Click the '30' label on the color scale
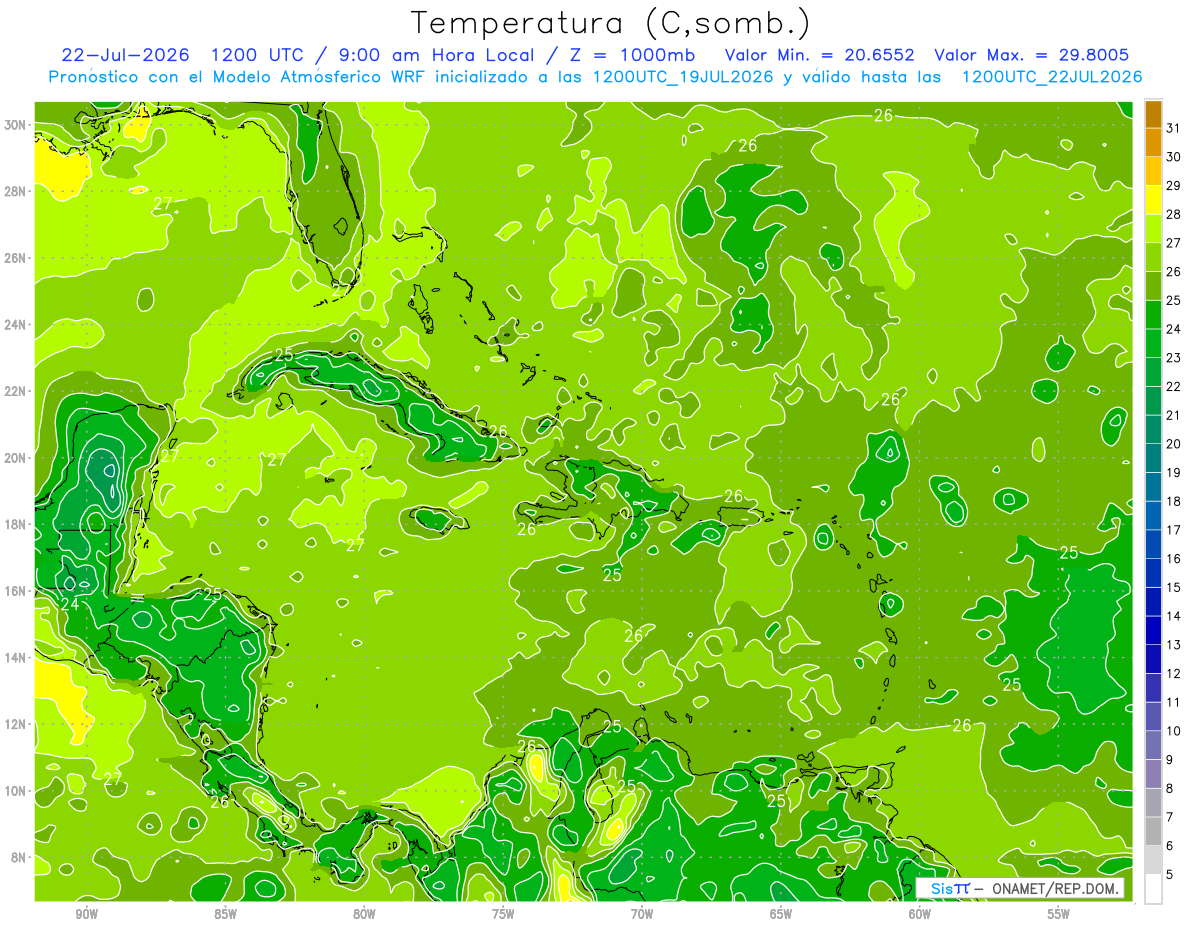1200x927 pixels. click(x=1174, y=157)
